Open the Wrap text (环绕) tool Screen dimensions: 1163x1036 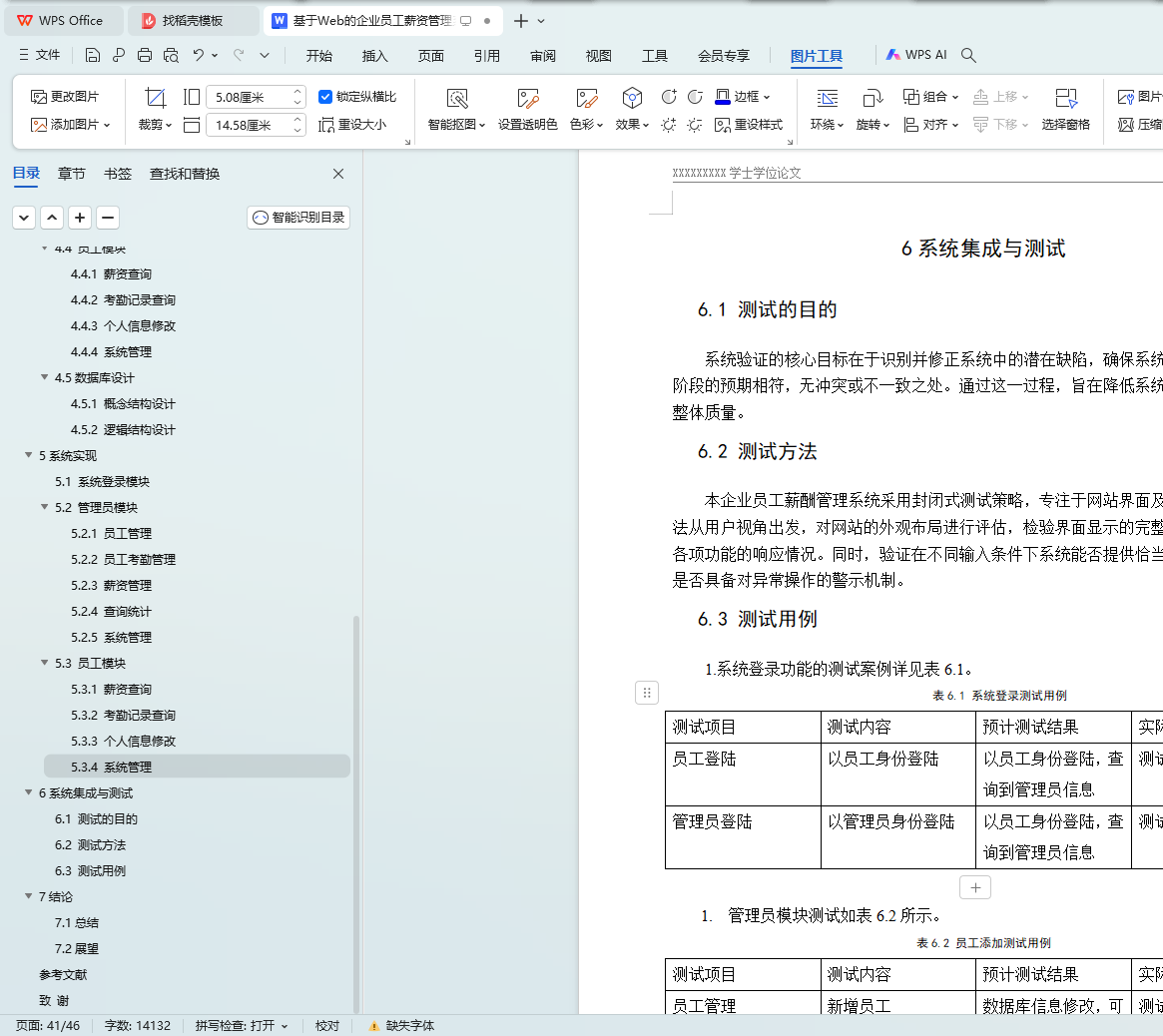pyautogui.click(x=827, y=109)
